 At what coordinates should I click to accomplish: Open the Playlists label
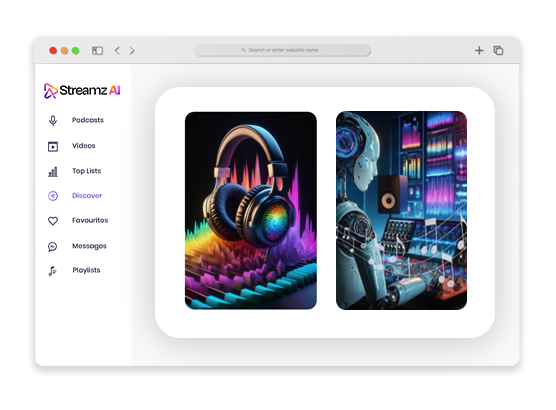(86, 270)
